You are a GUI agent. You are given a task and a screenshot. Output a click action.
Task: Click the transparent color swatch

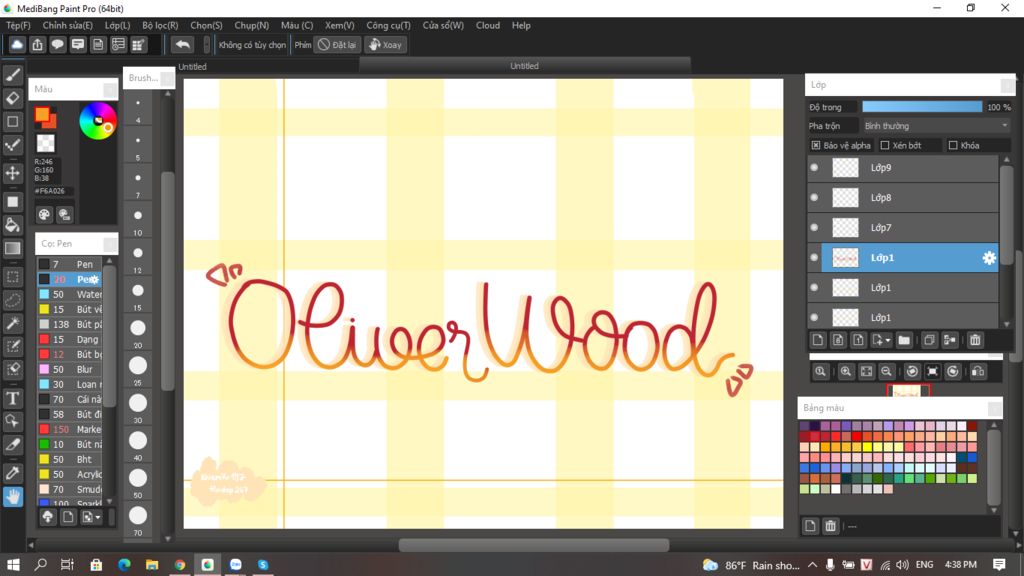click(46, 143)
